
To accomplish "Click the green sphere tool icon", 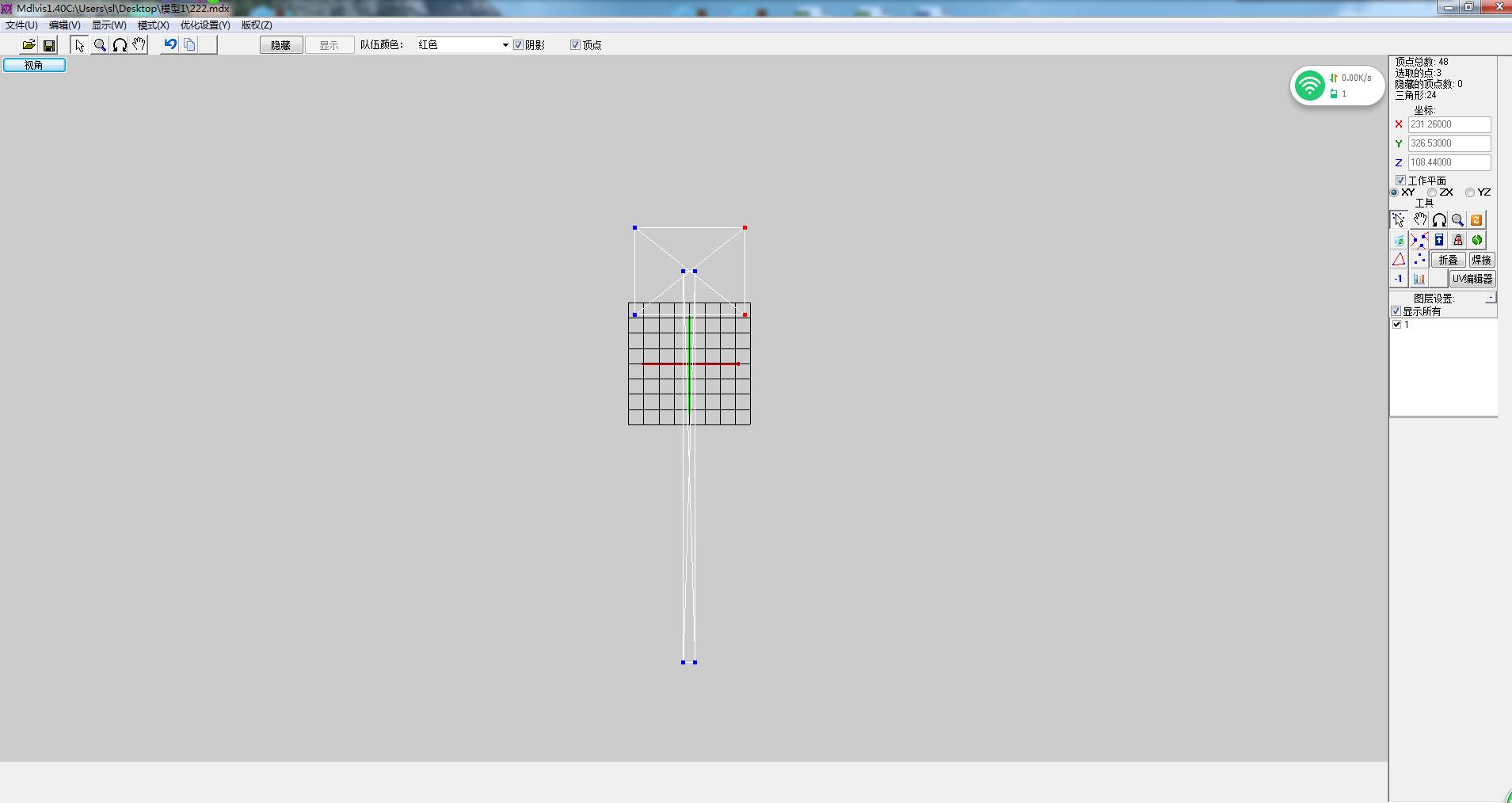I will [x=1476, y=240].
